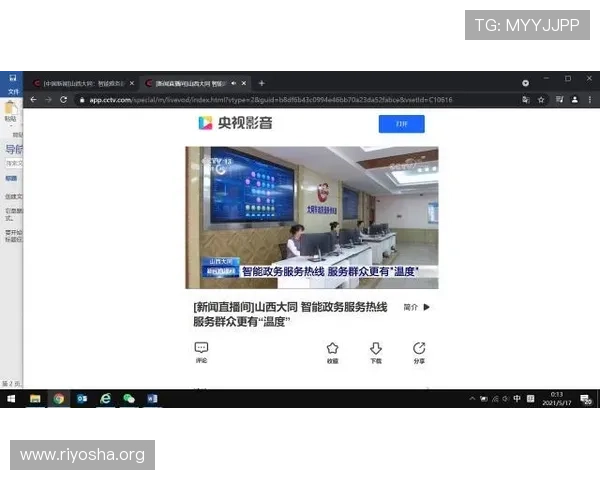Image resolution: width=600 pixels, height=480 pixels.
Task: Open Internet Explorer from the taskbar
Action: click(x=105, y=399)
